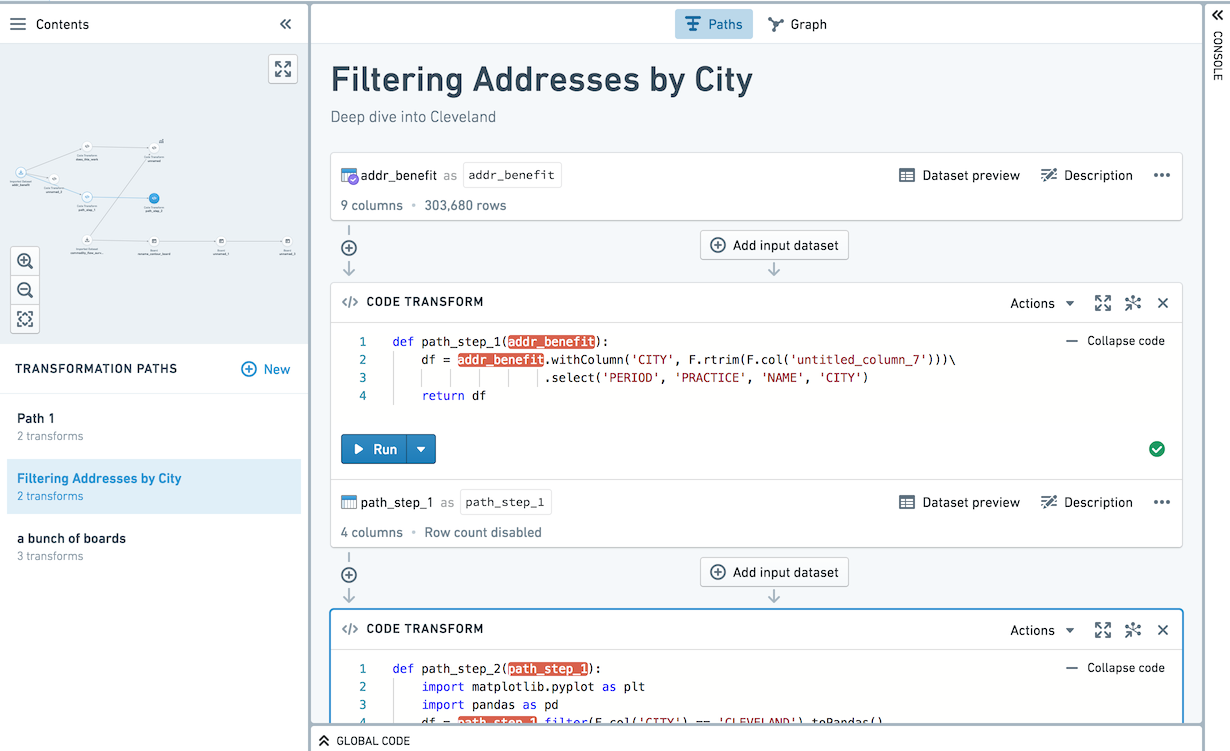Zoom out on the minimap graph
Viewport: 1230px width, 751px height.
click(25, 290)
